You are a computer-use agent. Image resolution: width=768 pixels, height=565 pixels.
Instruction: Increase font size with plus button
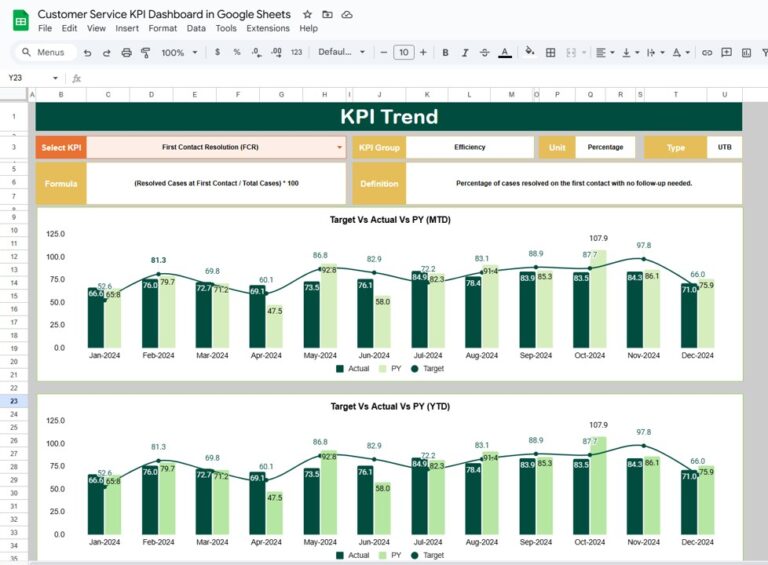tap(423, 52)
